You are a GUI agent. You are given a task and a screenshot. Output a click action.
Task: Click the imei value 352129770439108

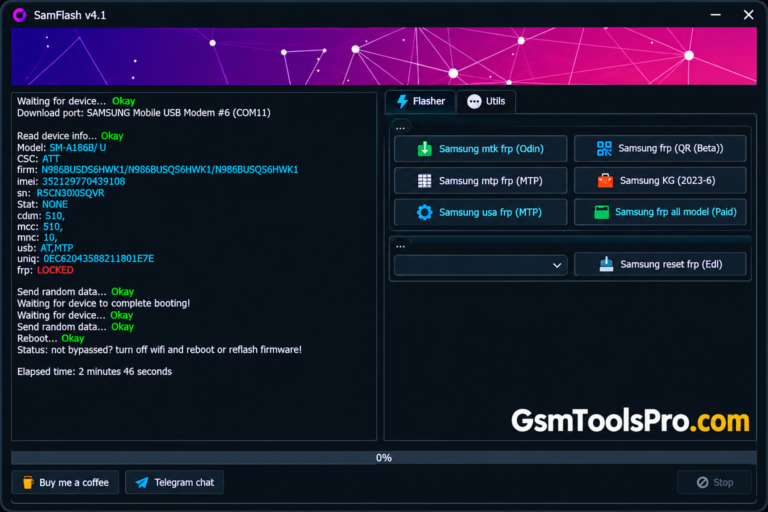pos(83,181)
